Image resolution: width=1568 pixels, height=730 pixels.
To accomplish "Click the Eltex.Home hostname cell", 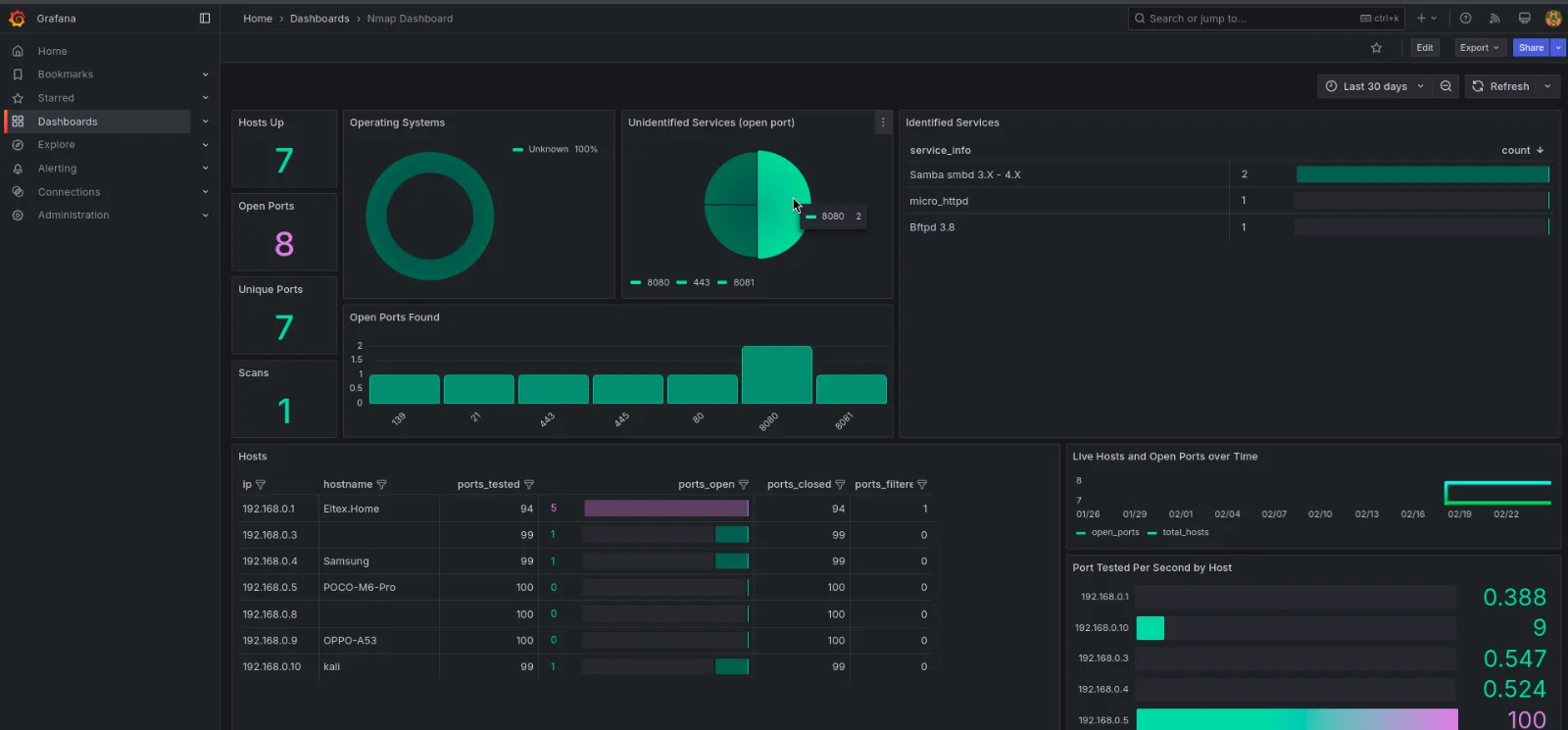I will coord(379,509).
